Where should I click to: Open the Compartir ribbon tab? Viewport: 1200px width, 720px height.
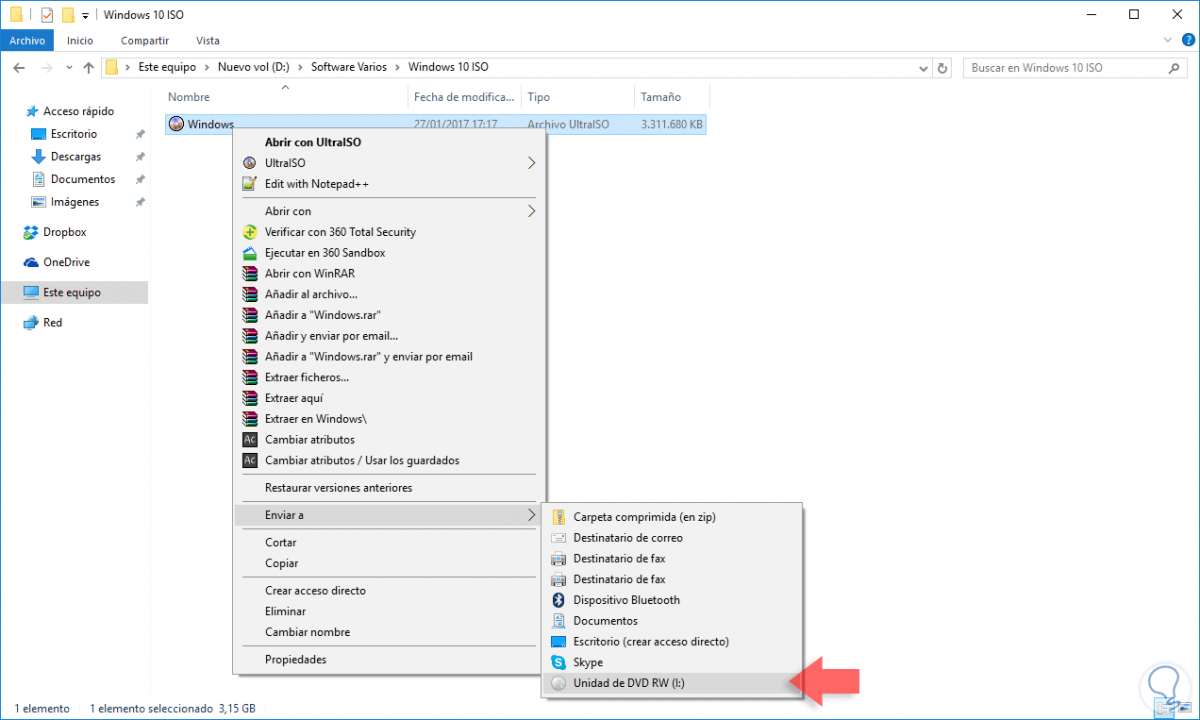pos(144,41)
